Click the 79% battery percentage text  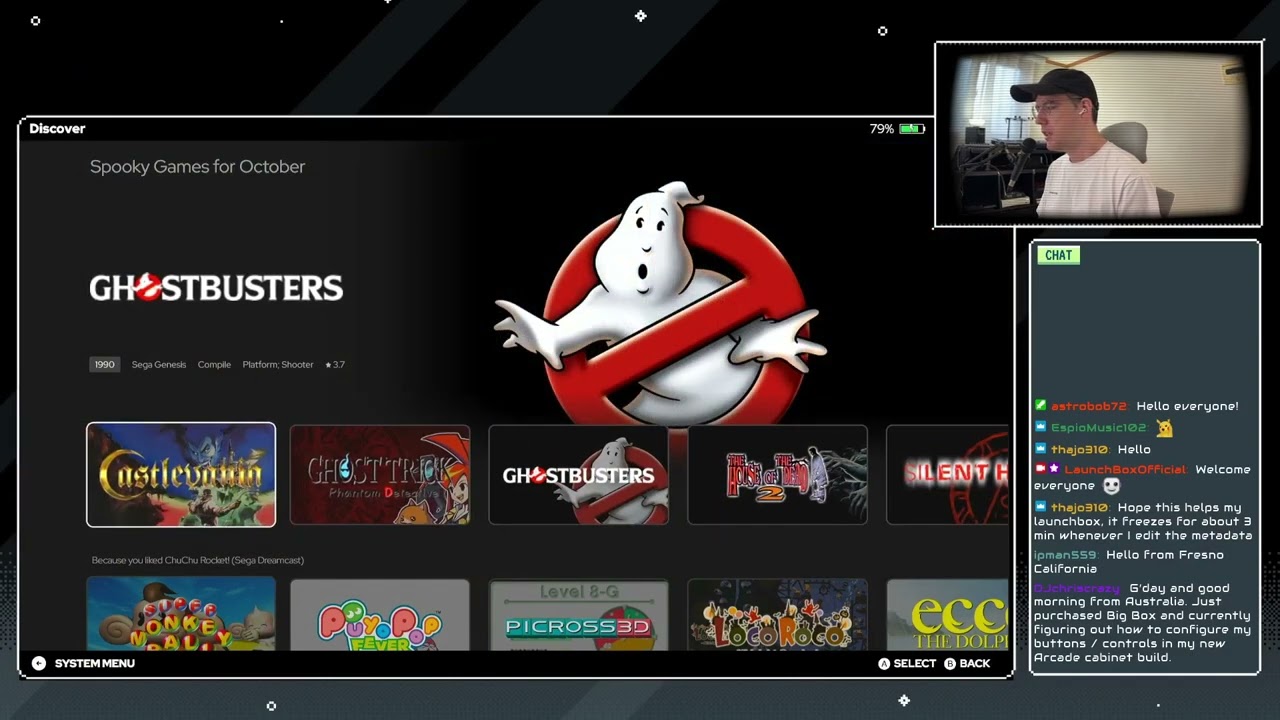click(881, 129)
